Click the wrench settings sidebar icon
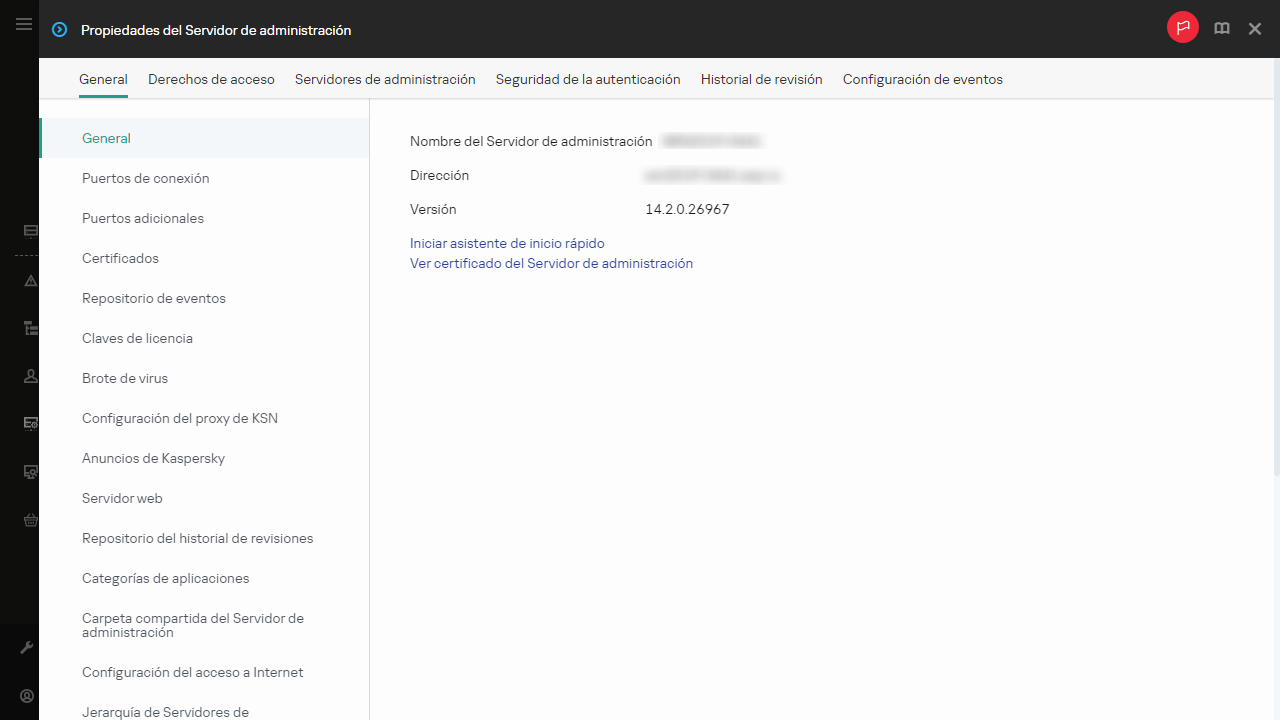This screenshot has height=720, width=1280. [28, 648]
